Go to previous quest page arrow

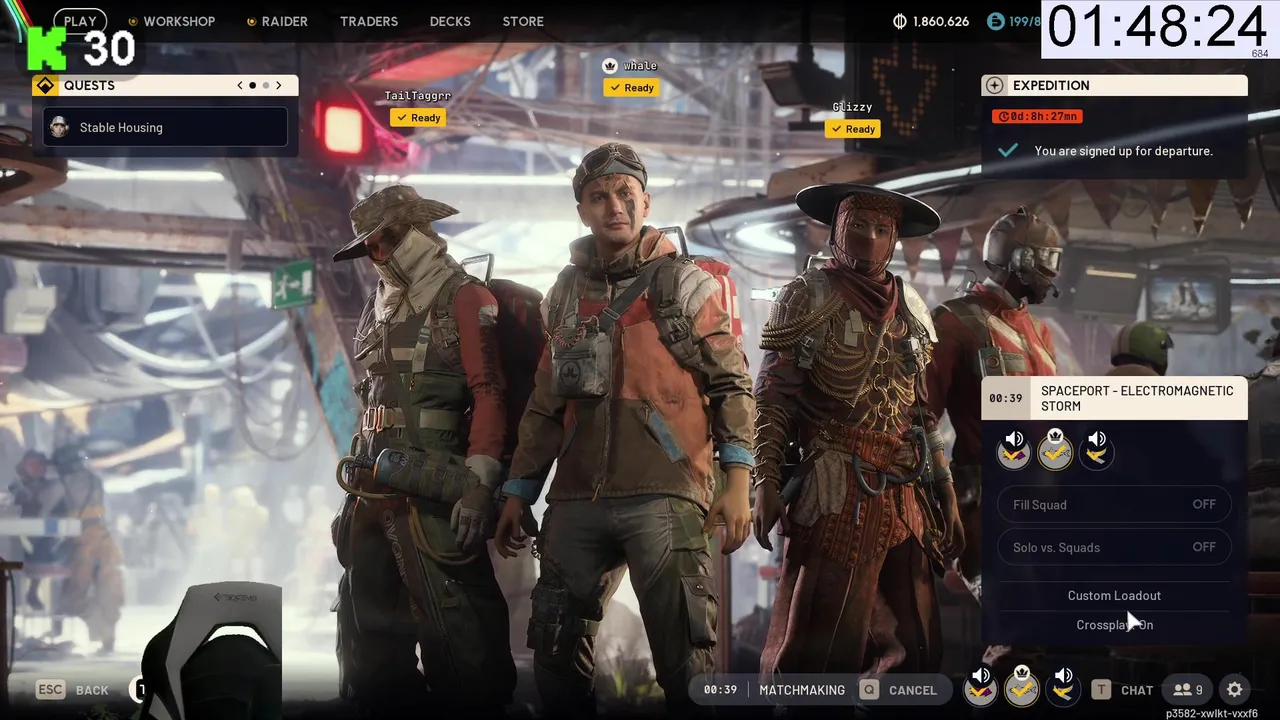click(240, 85)
